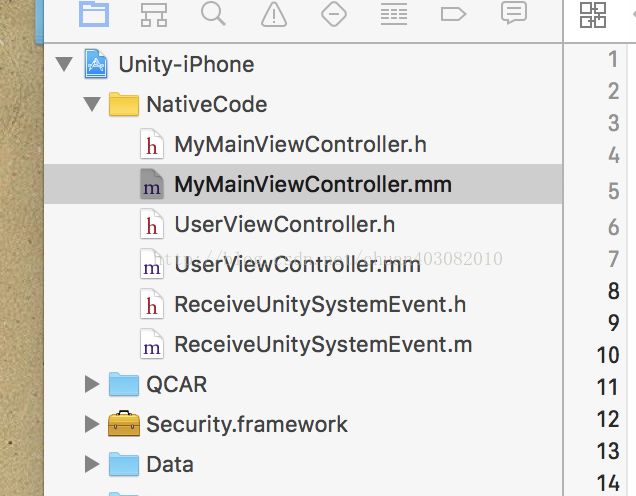636x496 pixels.
Task: Collapse the Unity-iPhone project tree
Action: 64,64
